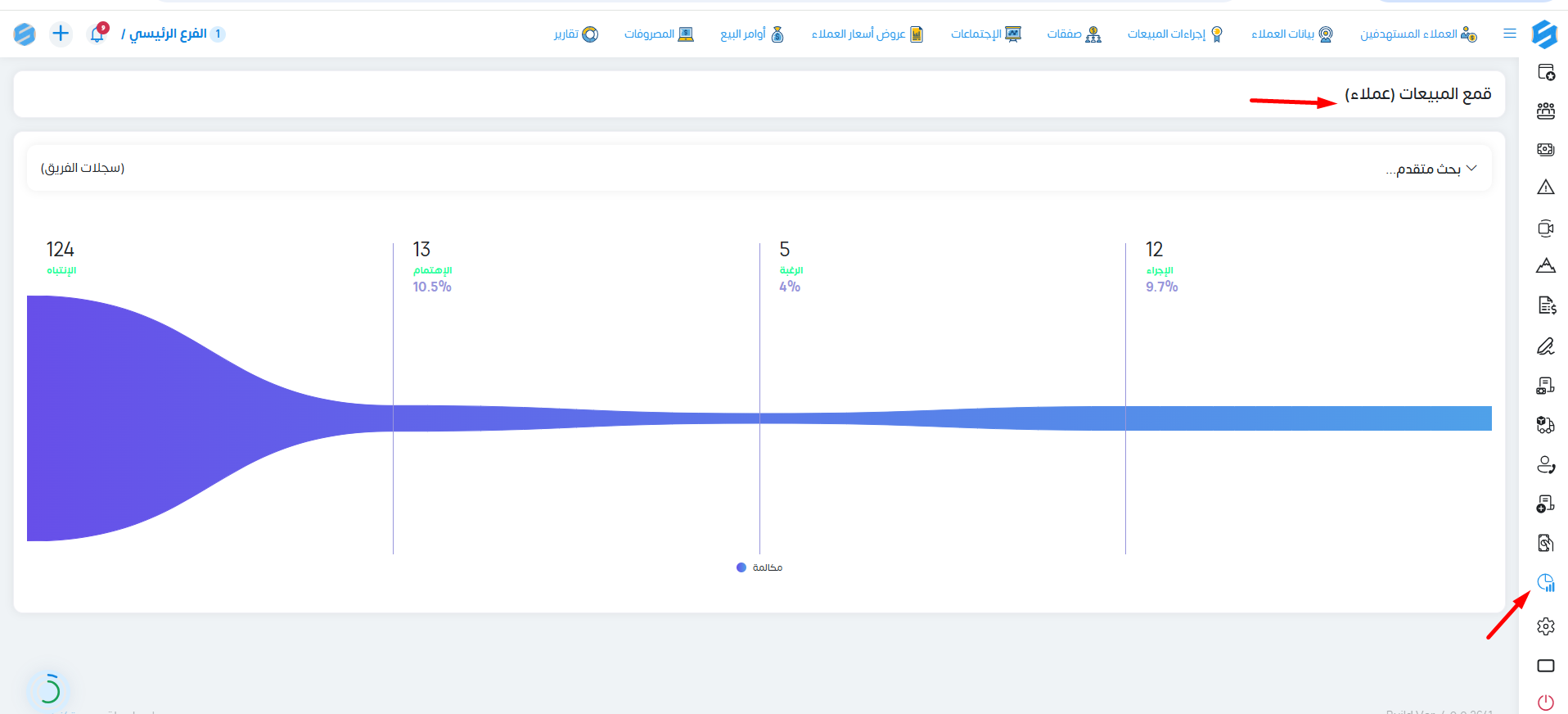Open the hamburger menu icon

click(1510, 34)
